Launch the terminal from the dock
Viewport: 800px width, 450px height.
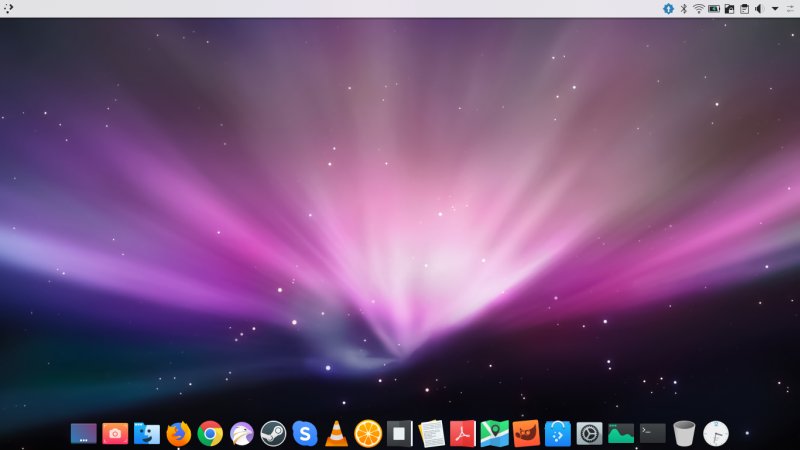tap(652, 433)
